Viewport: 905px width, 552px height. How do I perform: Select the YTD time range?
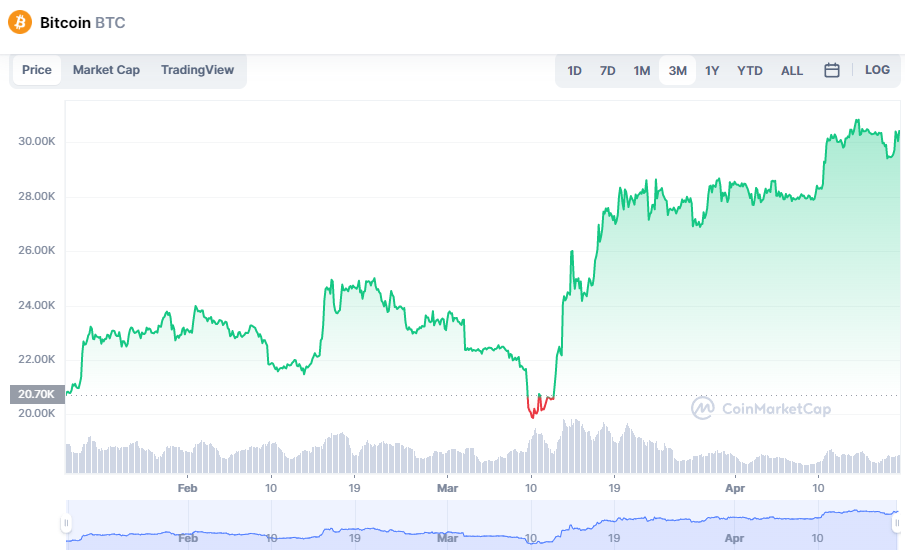[x=750, y=70]
